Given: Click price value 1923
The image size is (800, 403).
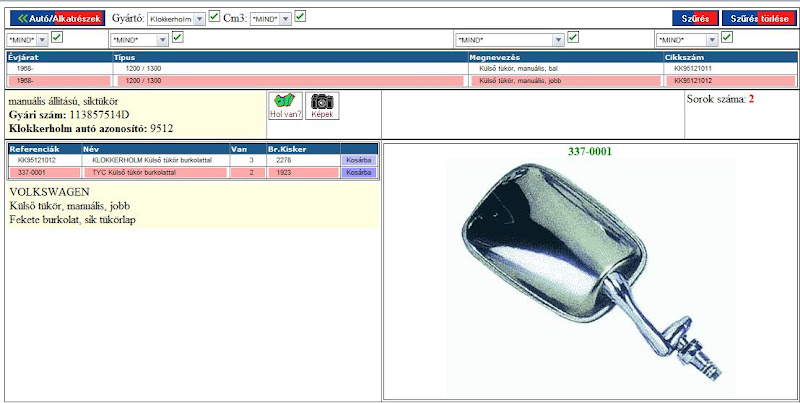Looking at the screenshot, I should pos(283,173).
